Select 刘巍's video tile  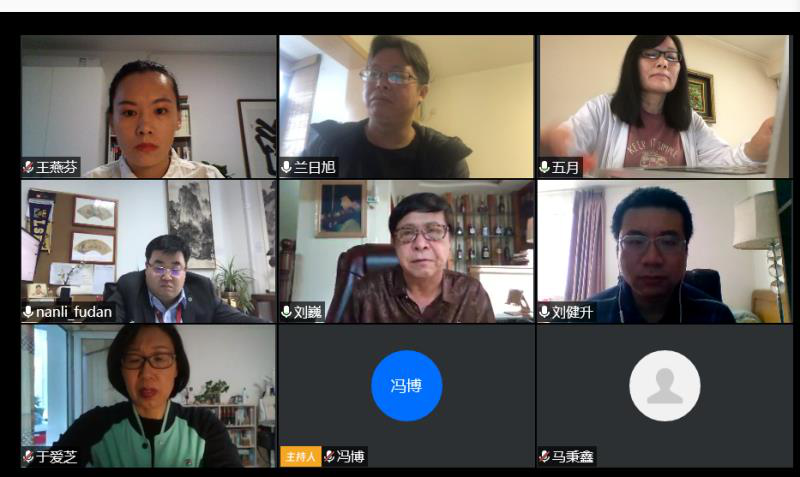(x=406, y=251)
